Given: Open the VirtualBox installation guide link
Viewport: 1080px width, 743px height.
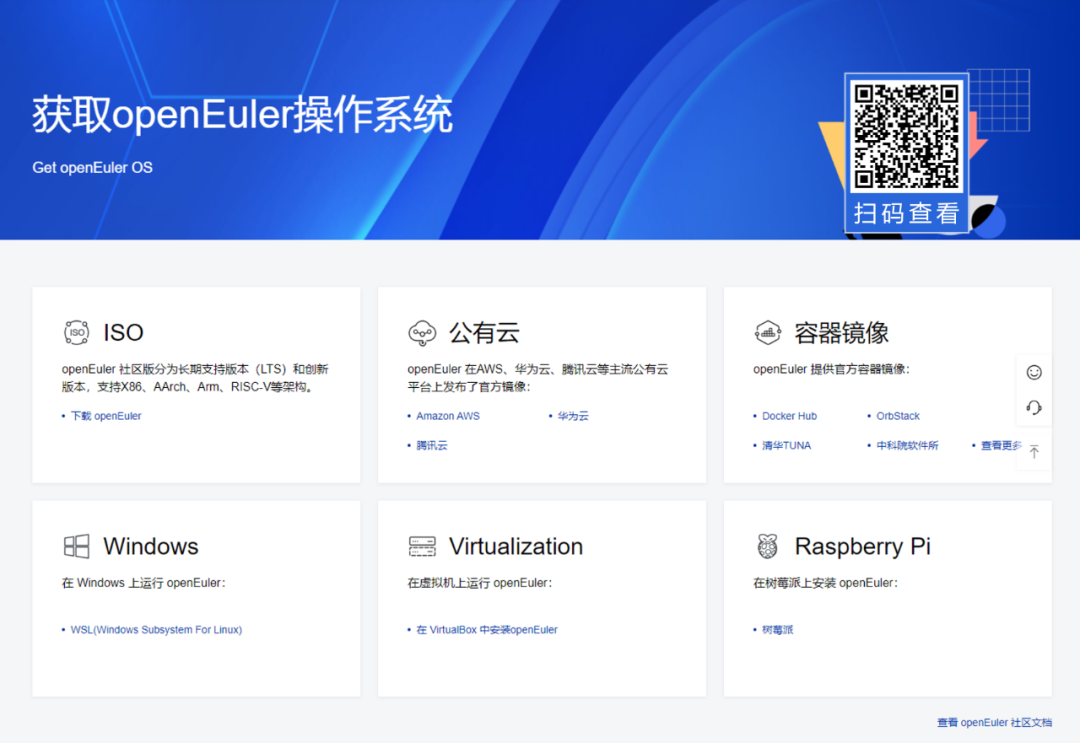Looking at the screenshot, I should [487, 630].
